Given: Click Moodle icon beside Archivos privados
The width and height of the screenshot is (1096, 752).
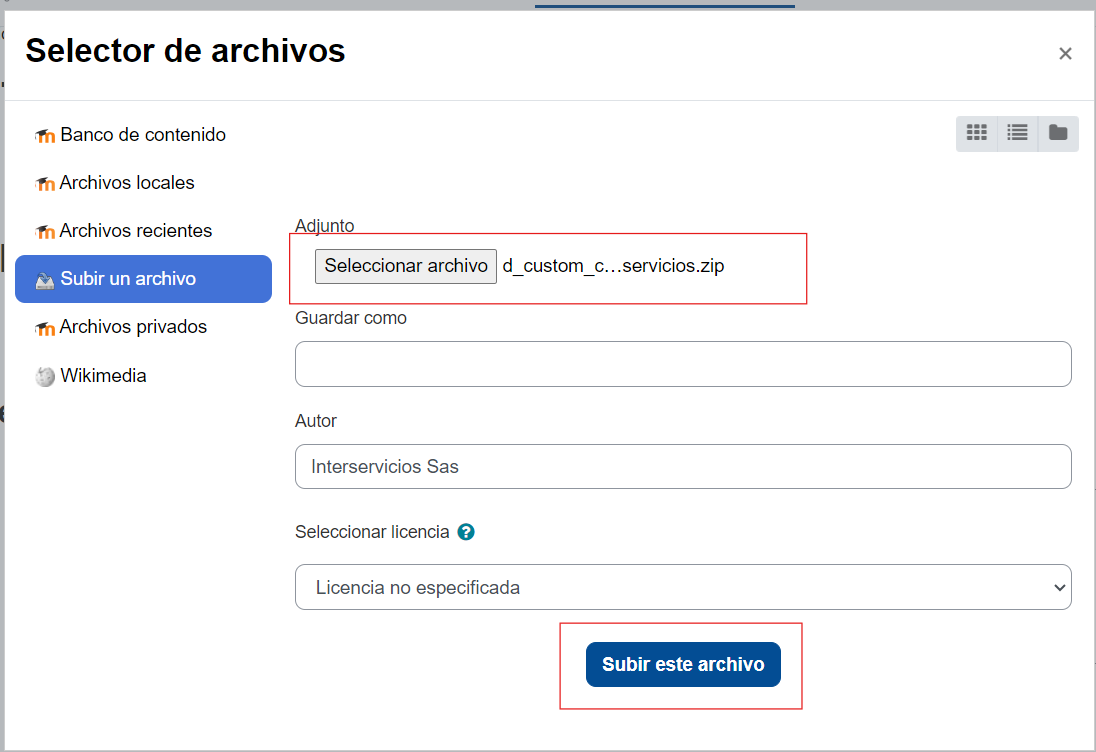Looking at the screenshot, I should 45,328.
